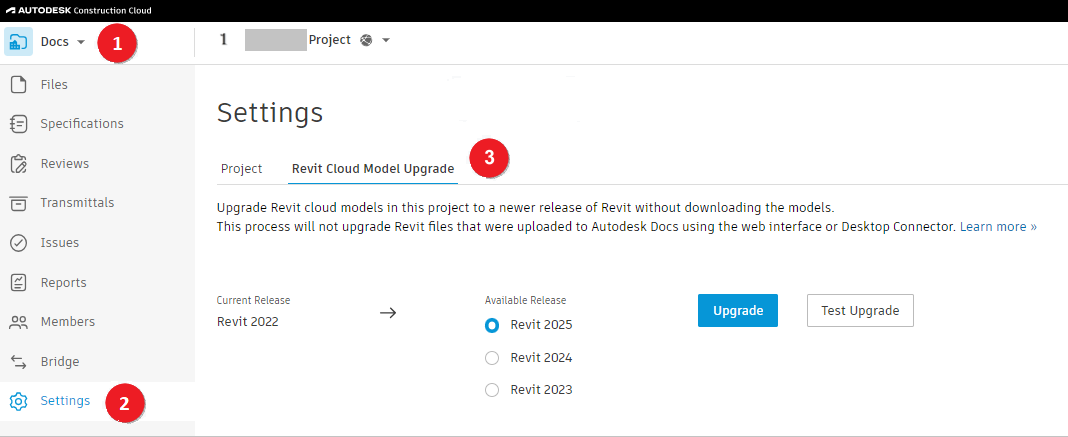Open Issues using the checkmark icon

click(18, 243)
